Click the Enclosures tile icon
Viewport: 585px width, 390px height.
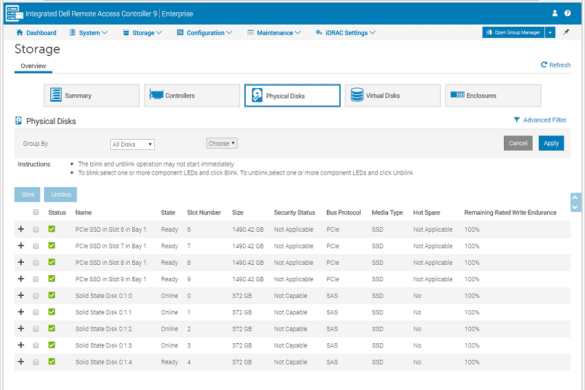[457, 95]
